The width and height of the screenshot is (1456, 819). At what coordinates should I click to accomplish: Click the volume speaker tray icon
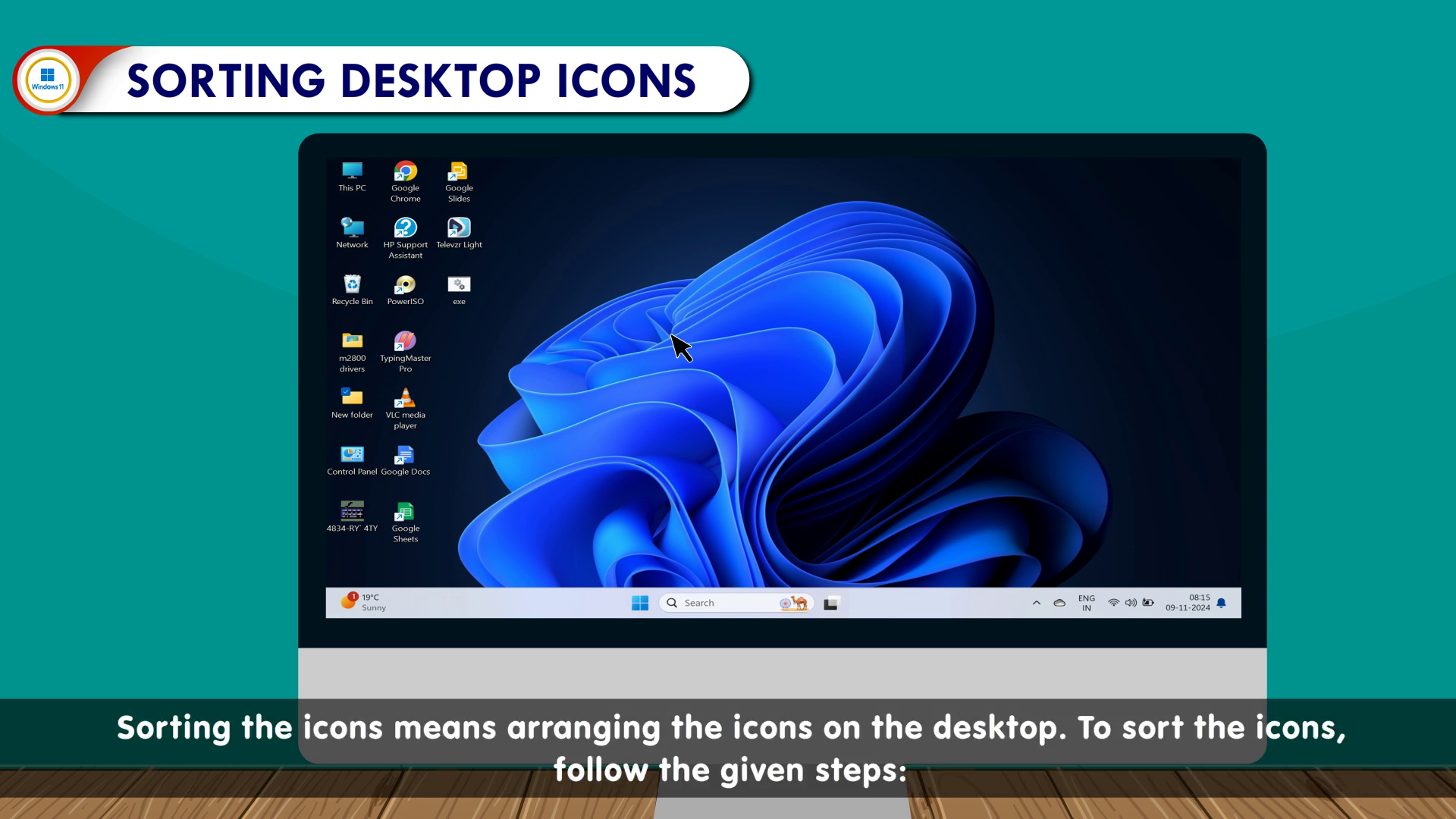tap(1131, 603)
